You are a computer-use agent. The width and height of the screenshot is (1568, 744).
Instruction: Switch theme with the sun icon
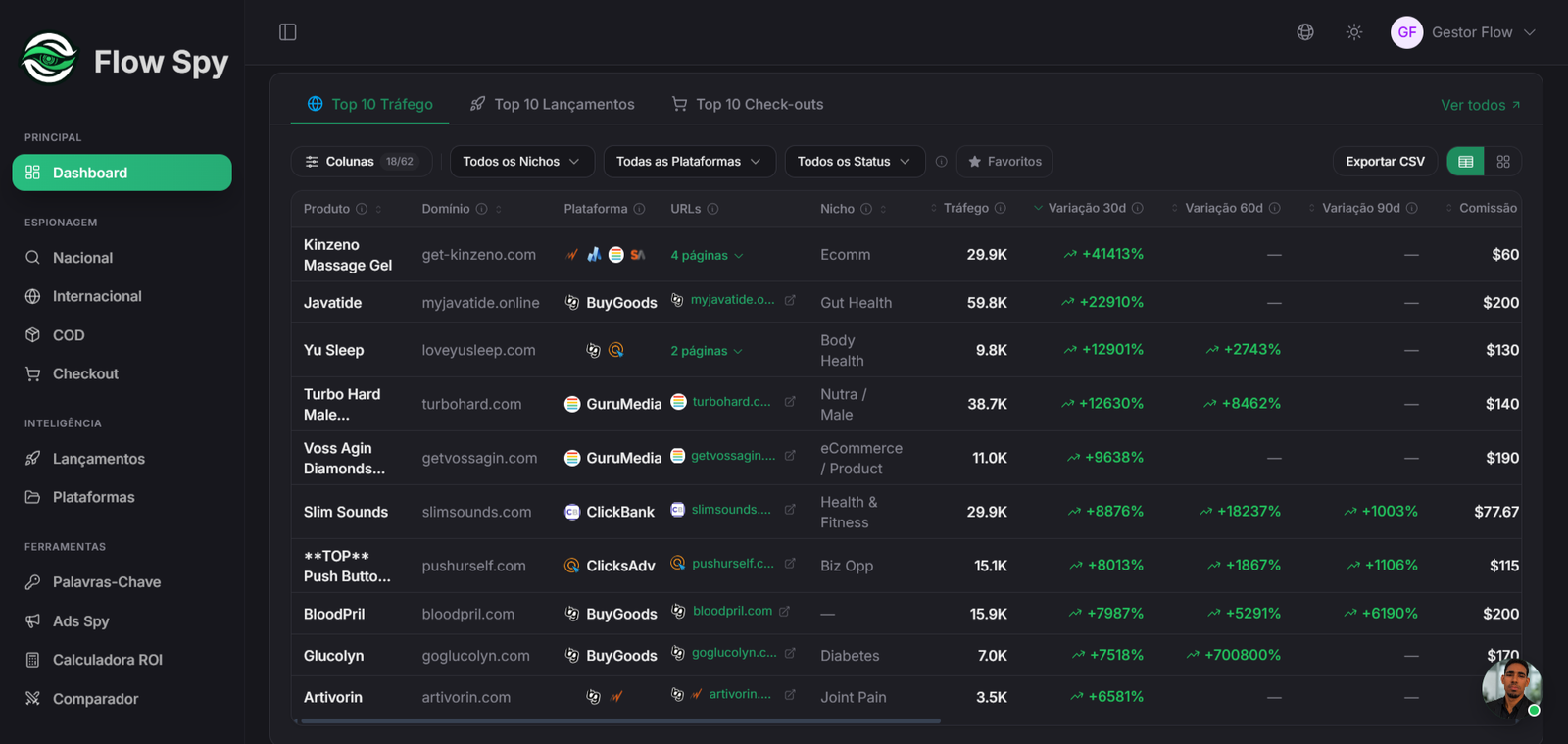[1354, 32]
